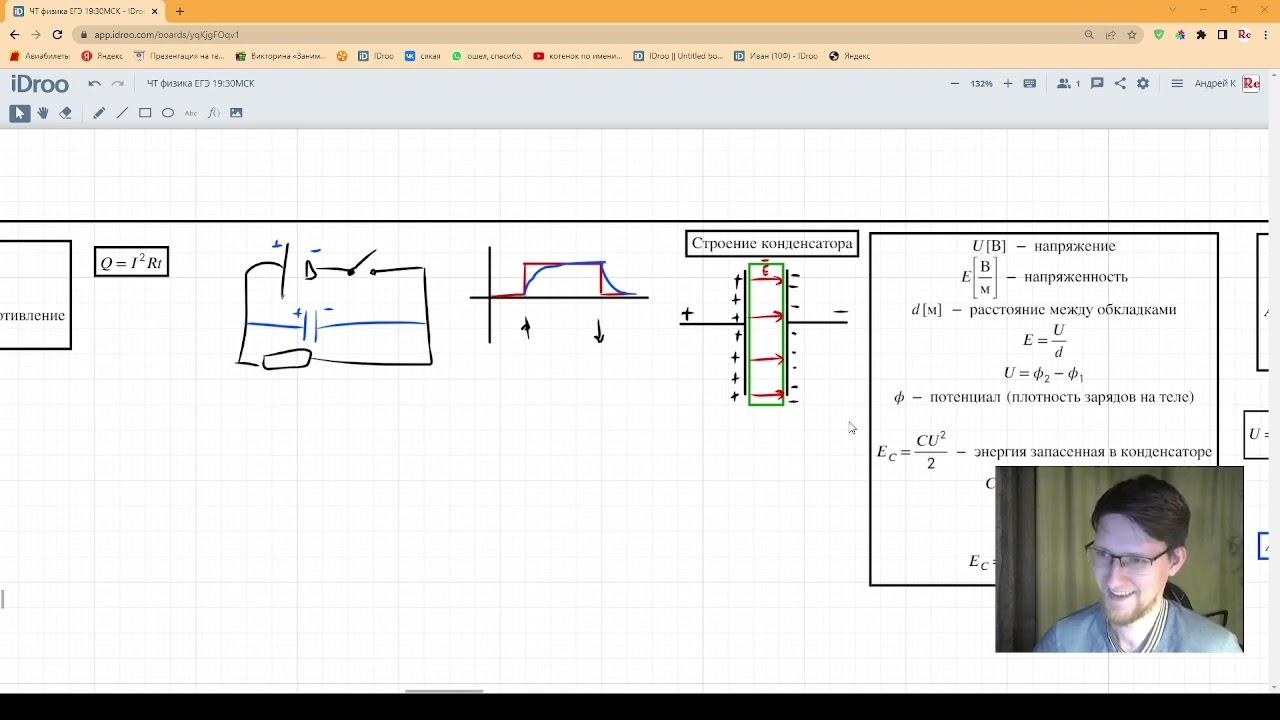Open a new browser tab

point(180,11)
